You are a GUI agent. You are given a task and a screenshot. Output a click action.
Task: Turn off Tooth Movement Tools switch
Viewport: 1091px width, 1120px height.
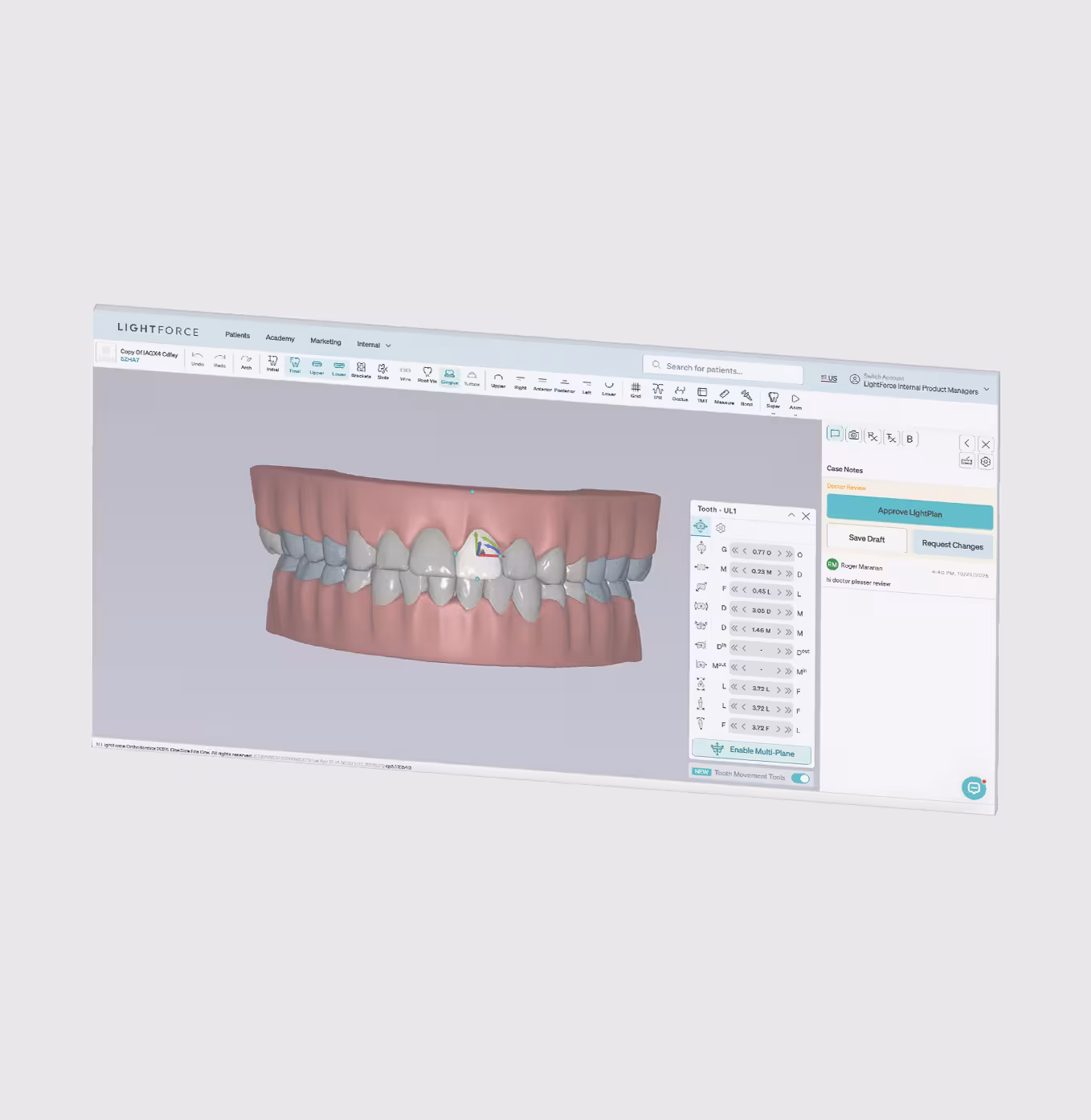tap(801, 778)
